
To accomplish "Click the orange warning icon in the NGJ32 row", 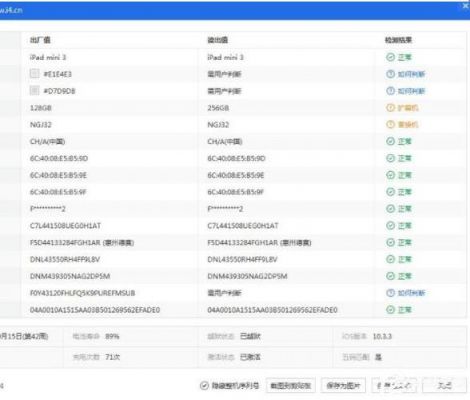I will click(390, 124).
